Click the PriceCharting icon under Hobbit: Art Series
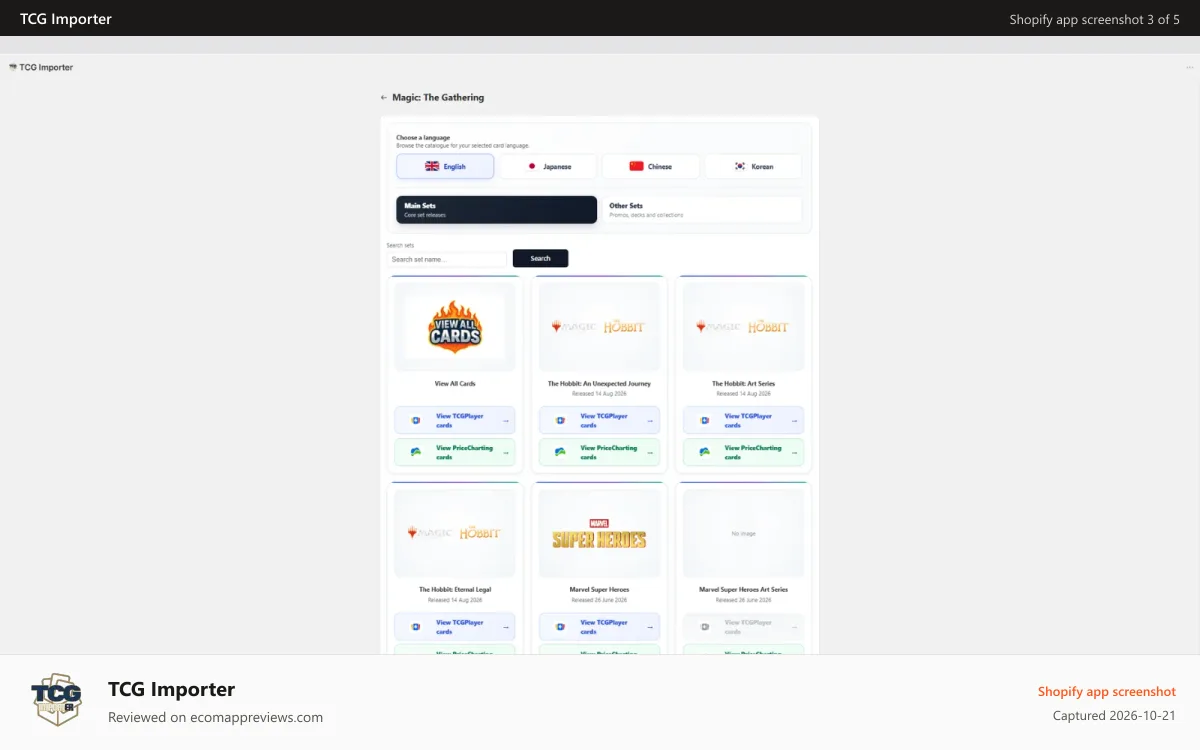This screenshot has height=750, width=1200. (704, 452)
